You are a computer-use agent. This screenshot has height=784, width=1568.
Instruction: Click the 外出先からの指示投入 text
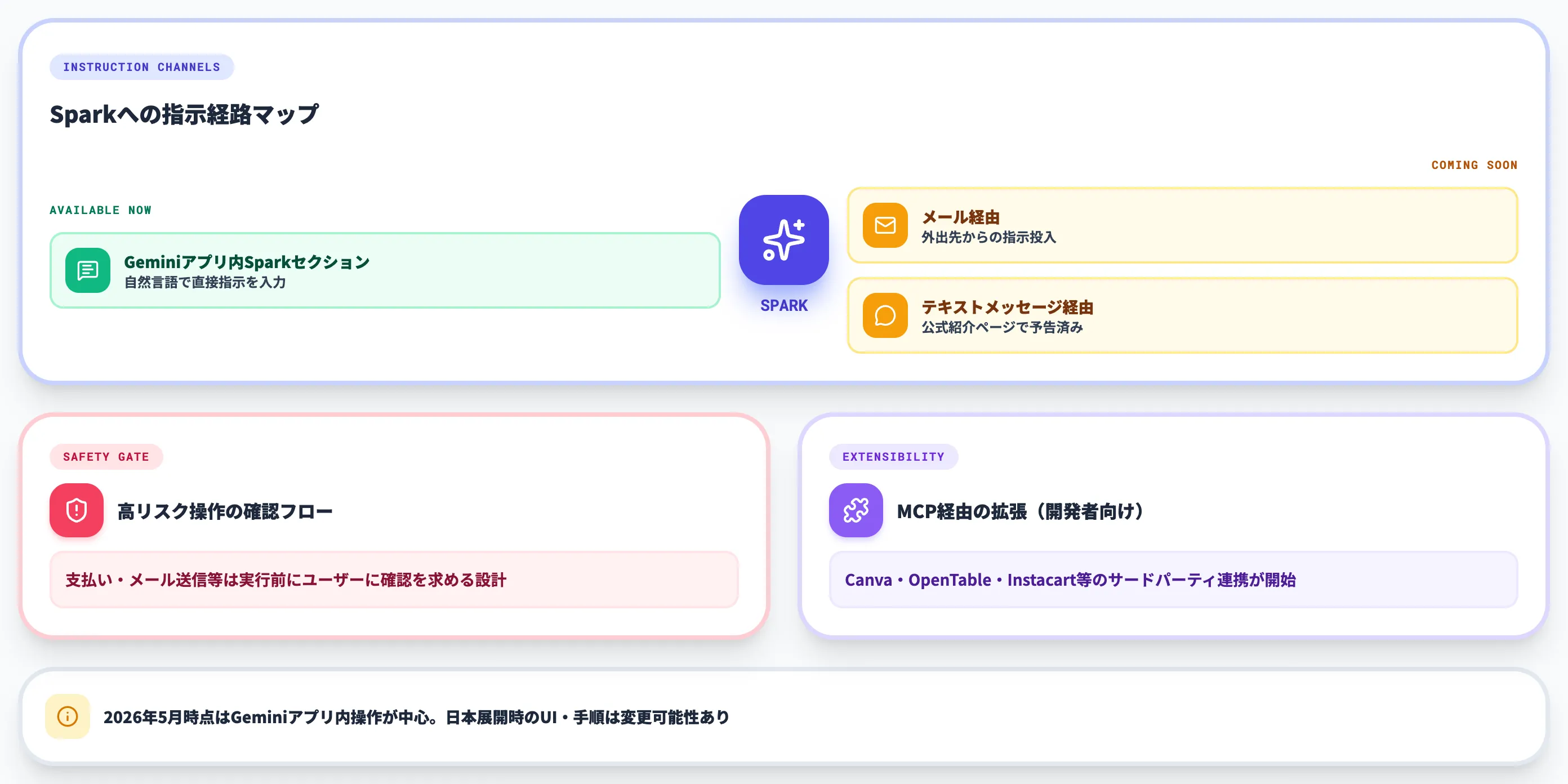(988, 237)
